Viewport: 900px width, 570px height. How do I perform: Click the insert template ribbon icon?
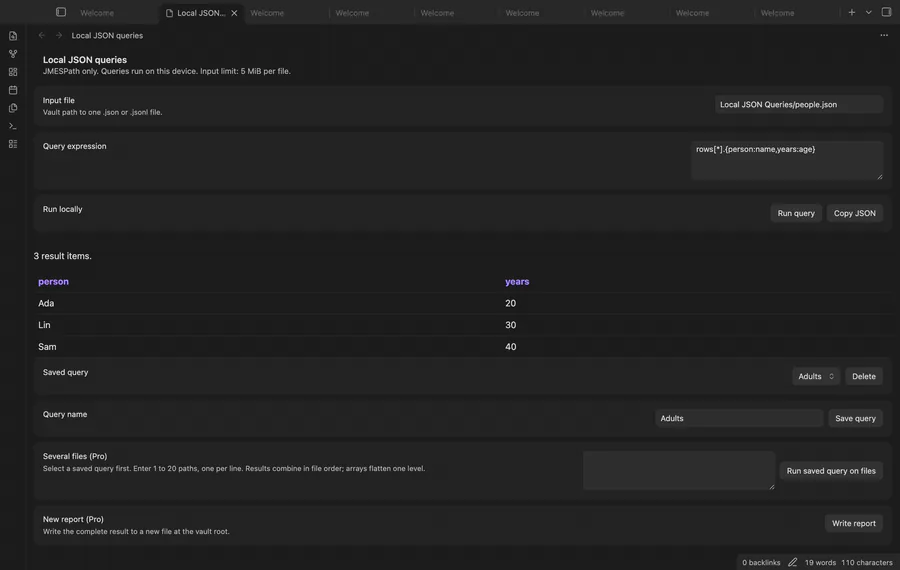(13, 108)
